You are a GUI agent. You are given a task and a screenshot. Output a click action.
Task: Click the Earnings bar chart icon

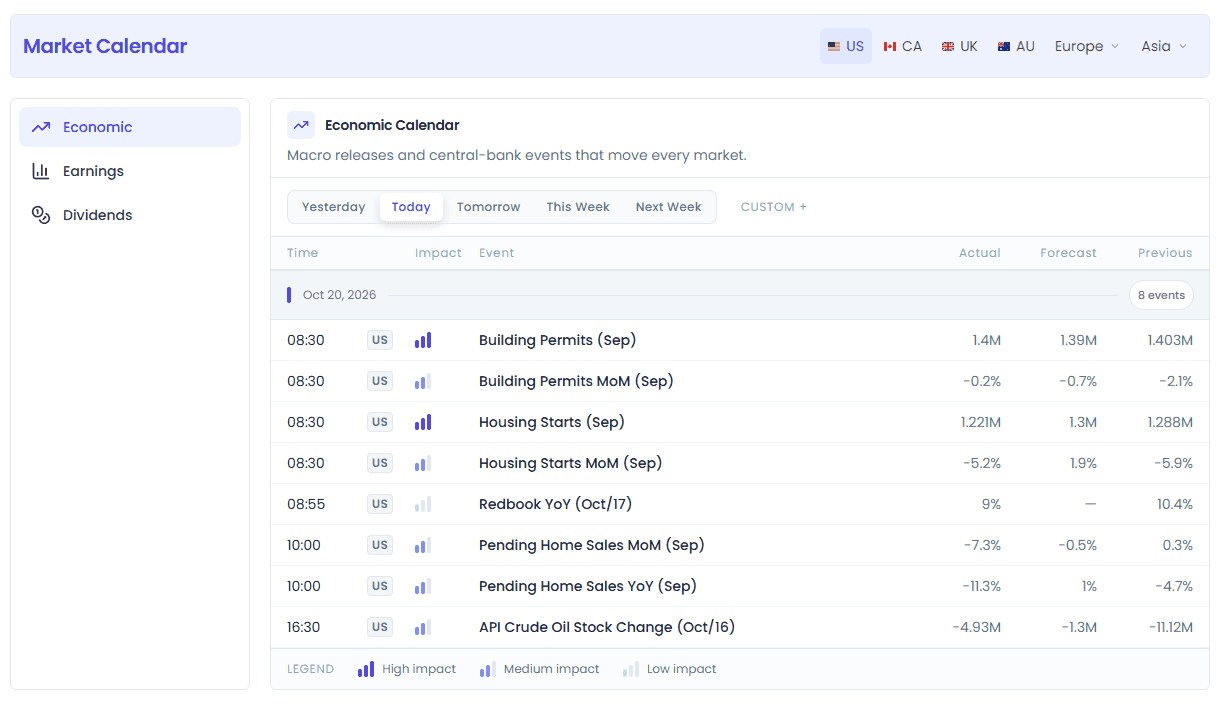41,171
